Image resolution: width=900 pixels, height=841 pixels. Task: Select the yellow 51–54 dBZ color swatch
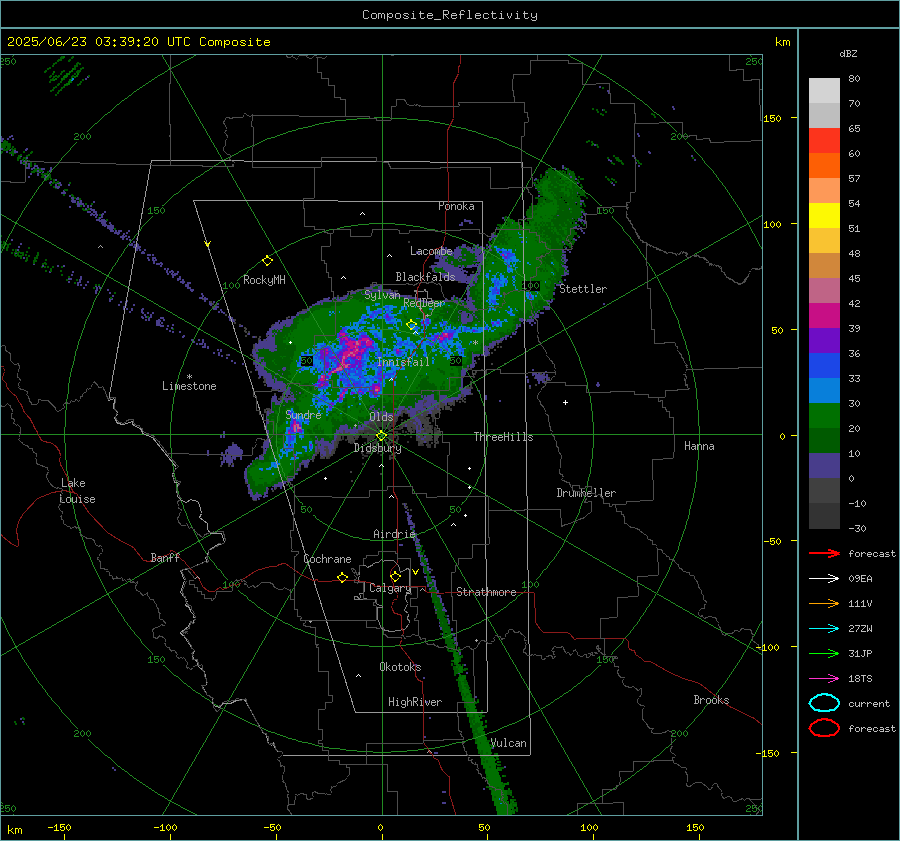point(824,216)
